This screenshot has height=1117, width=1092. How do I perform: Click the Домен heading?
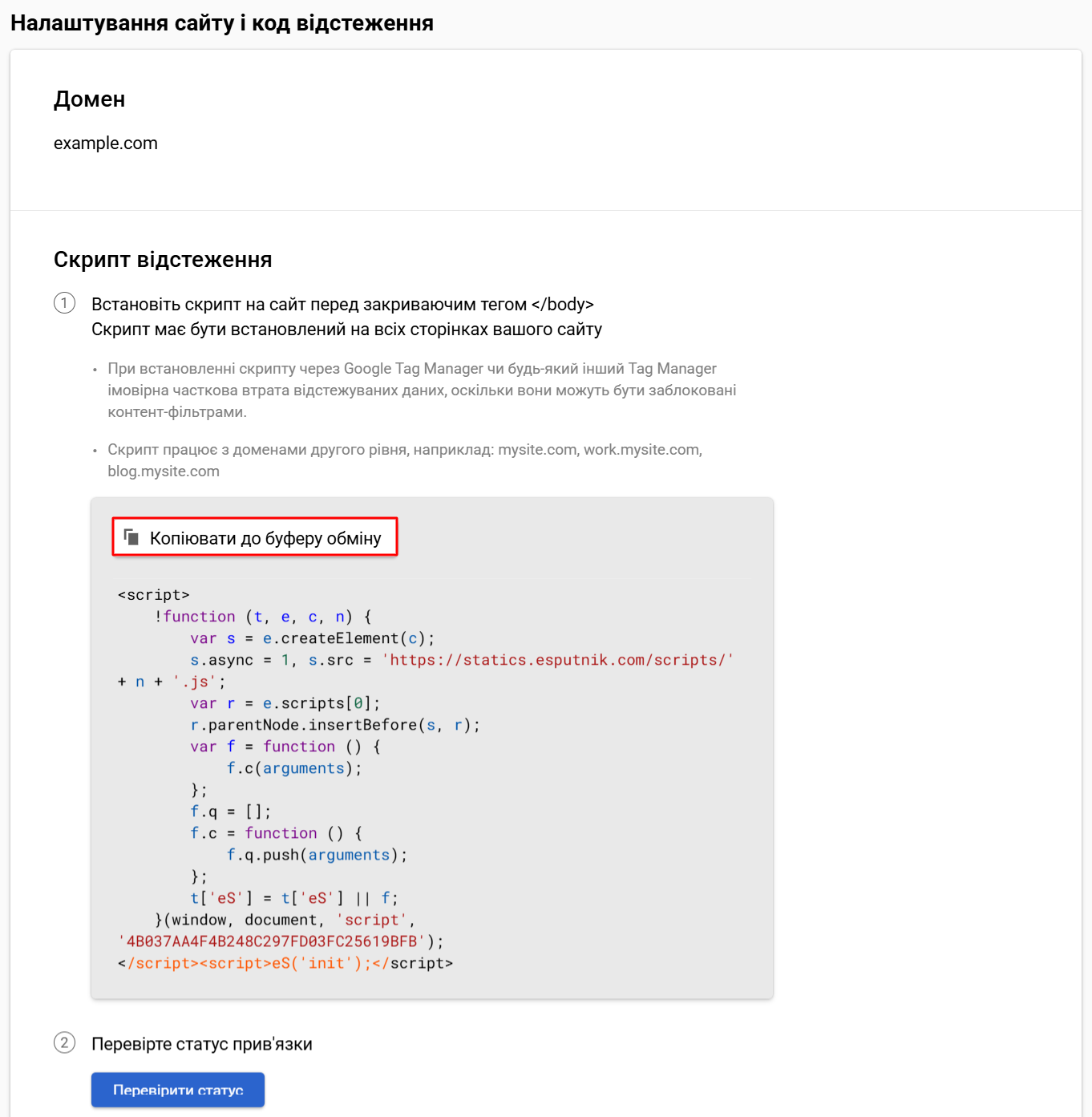coord(89,99)
